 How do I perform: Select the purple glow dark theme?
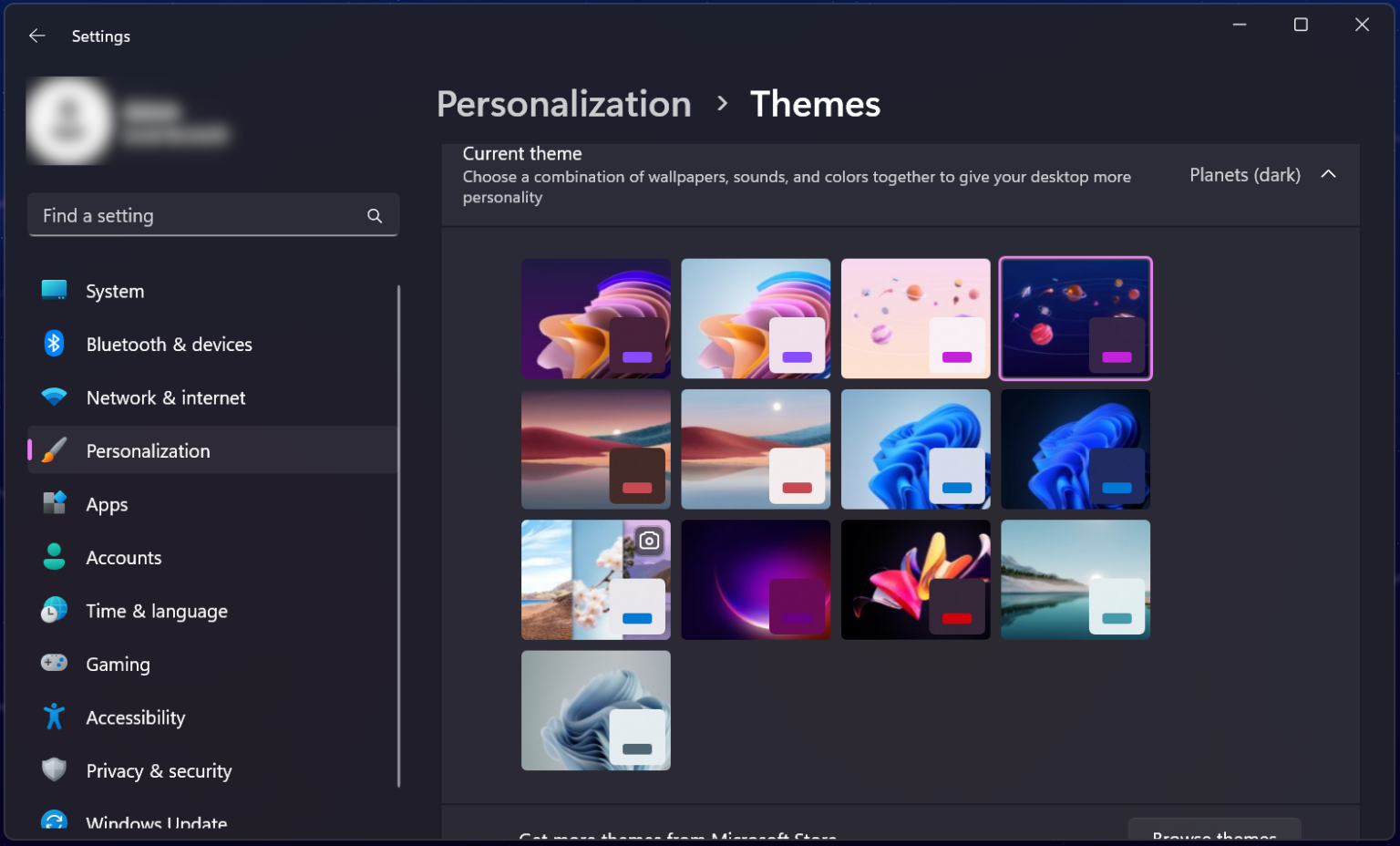756,580
